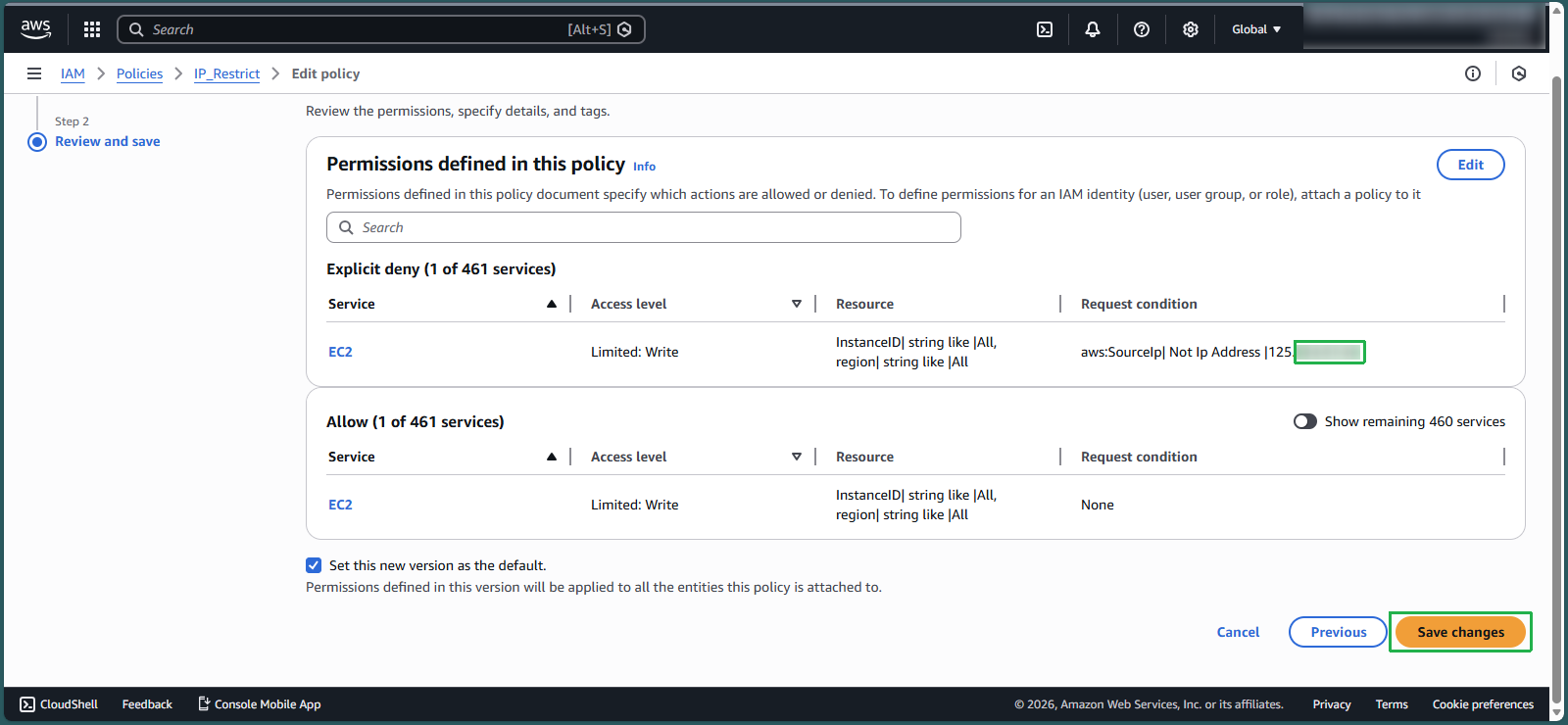Open the help question mark menu
The height and width of the screenshot is (725, 1568).
tap(1142, 29)
